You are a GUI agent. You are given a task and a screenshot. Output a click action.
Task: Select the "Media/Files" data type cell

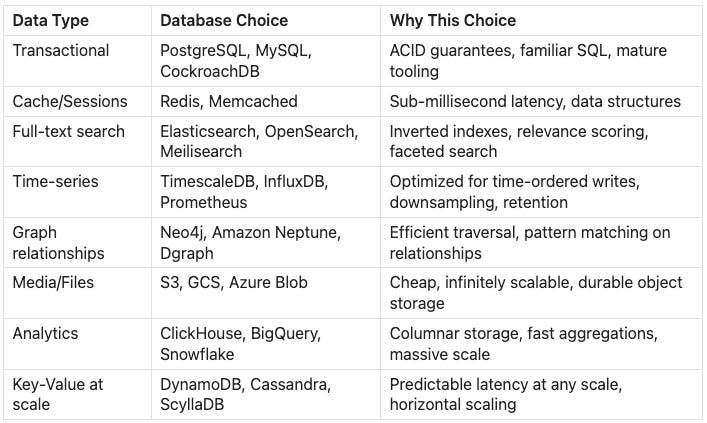(x=53, y=283)
